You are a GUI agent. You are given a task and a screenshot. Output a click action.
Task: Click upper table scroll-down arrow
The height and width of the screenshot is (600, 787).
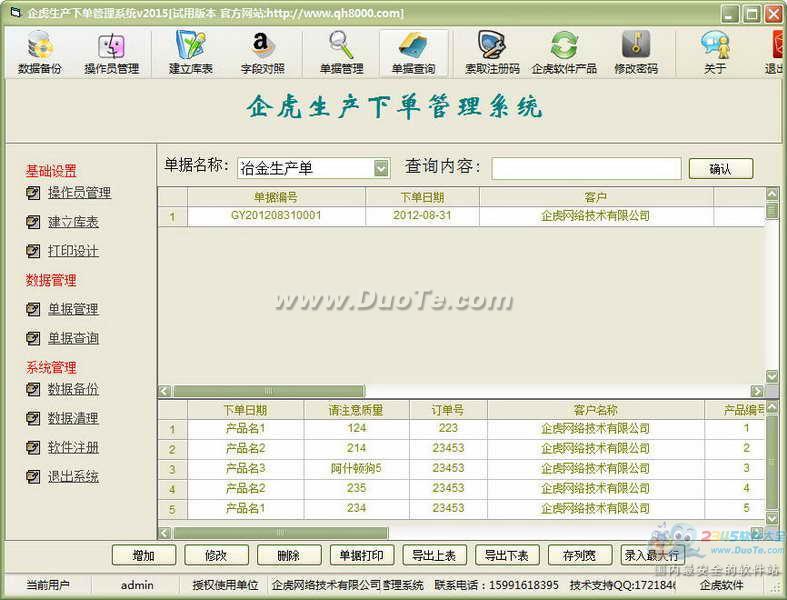772,376
